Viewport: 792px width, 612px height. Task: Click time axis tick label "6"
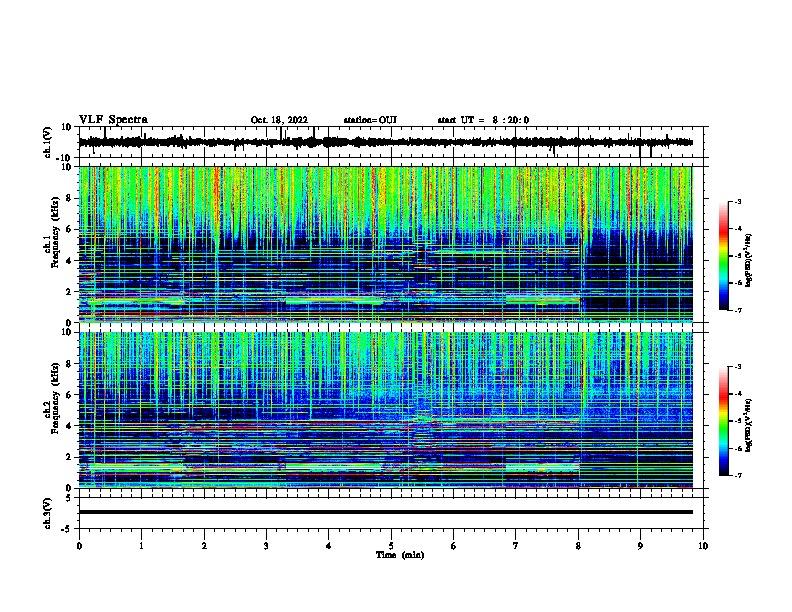click(454, 546)
